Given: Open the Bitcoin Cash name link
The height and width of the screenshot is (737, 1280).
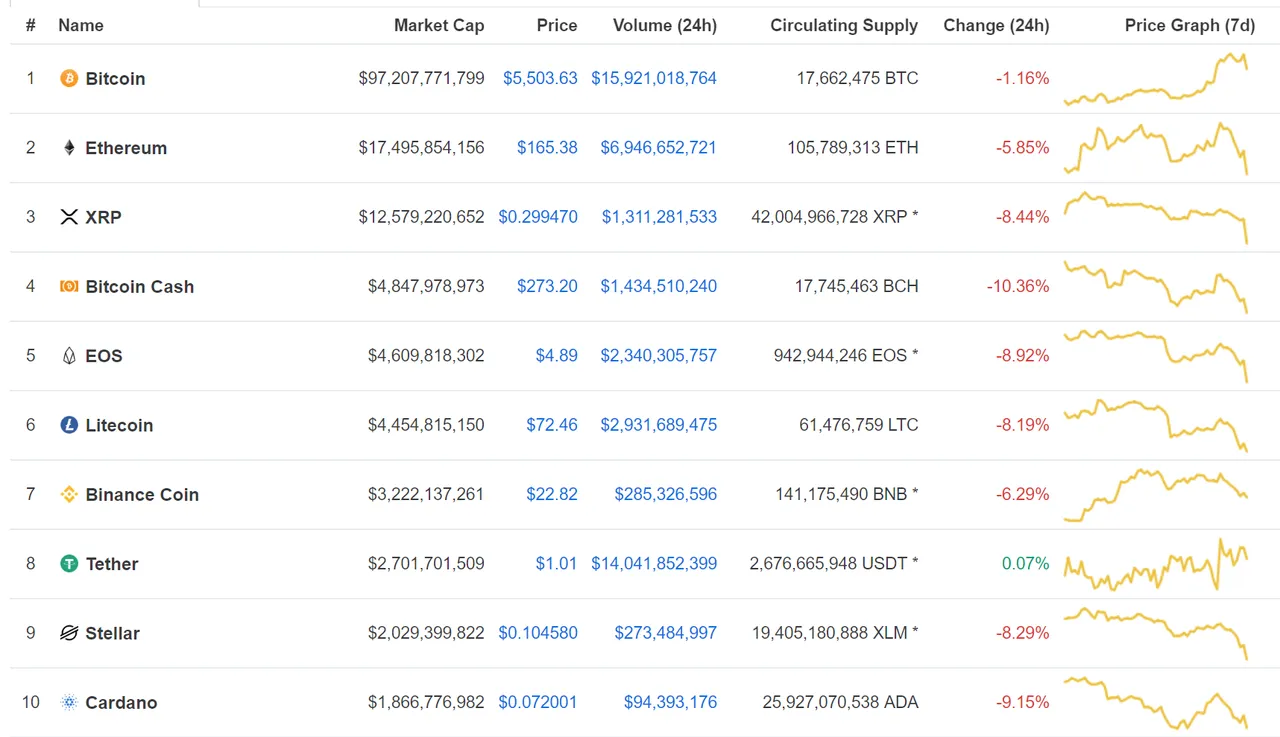Looking at the screenshot, I should point(140,286).
